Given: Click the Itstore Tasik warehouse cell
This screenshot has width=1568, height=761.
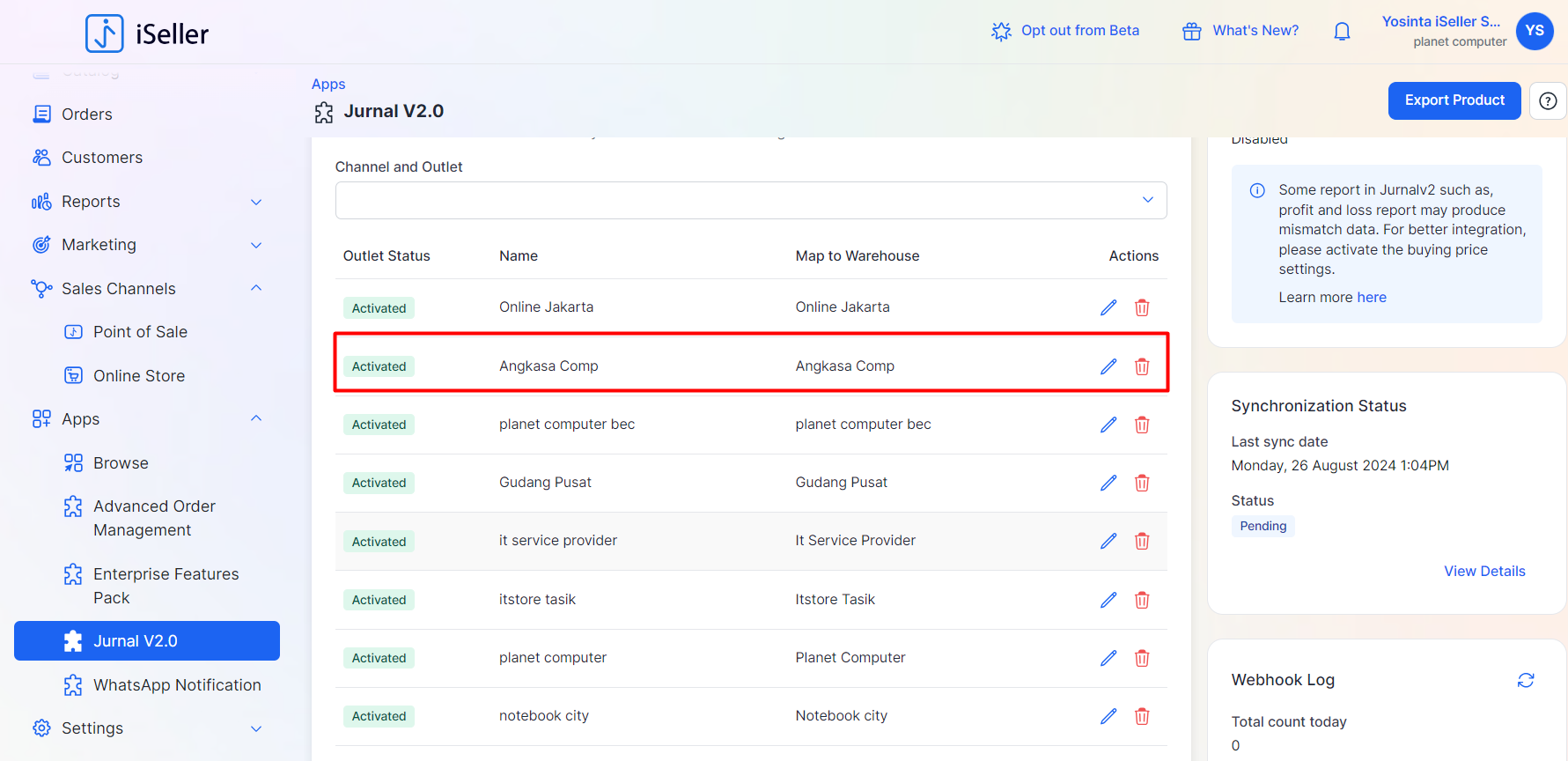Looking at the screenshot, I should click(x=835, y=600).
